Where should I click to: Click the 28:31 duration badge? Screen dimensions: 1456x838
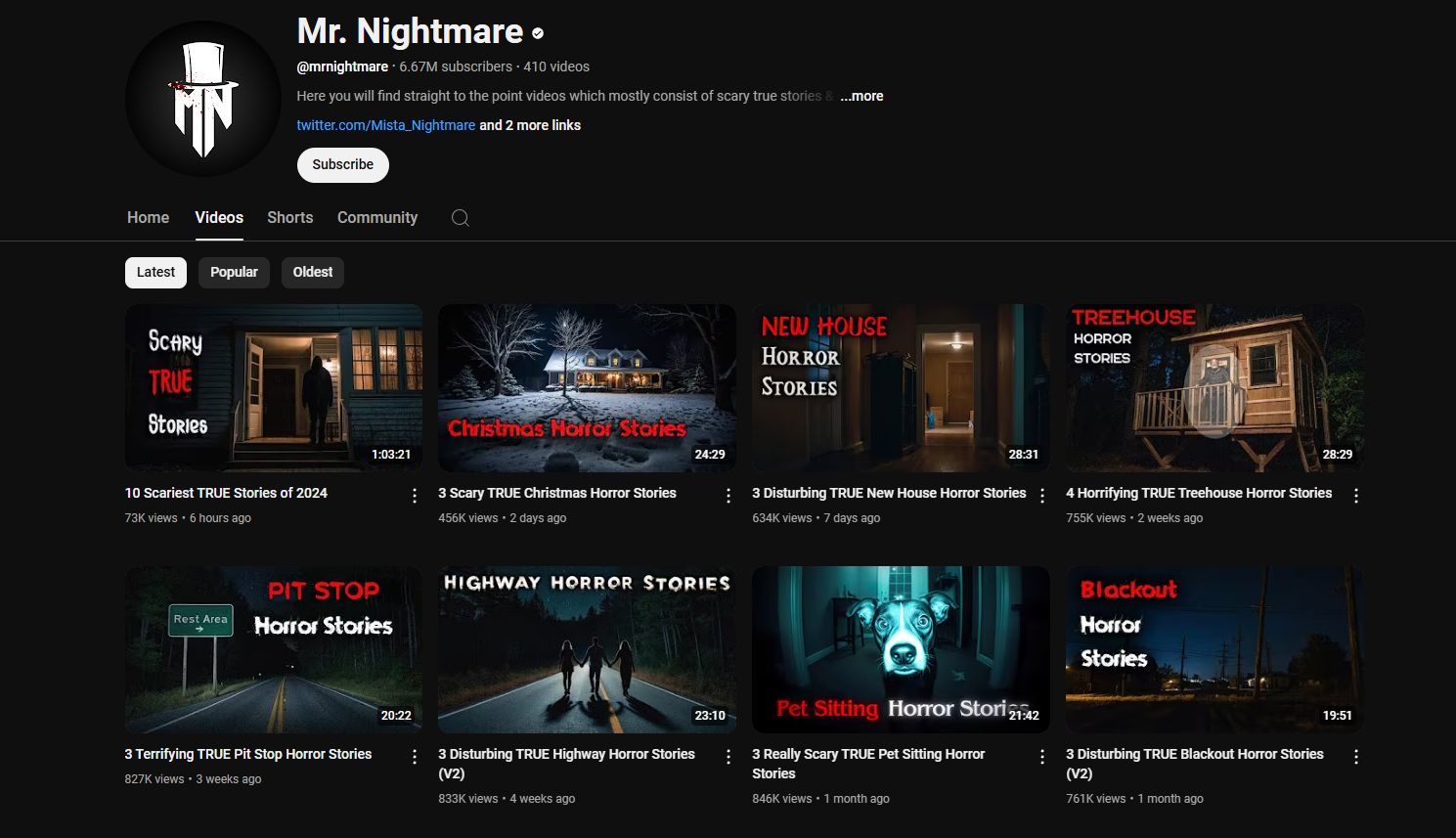pos(1024,455)
